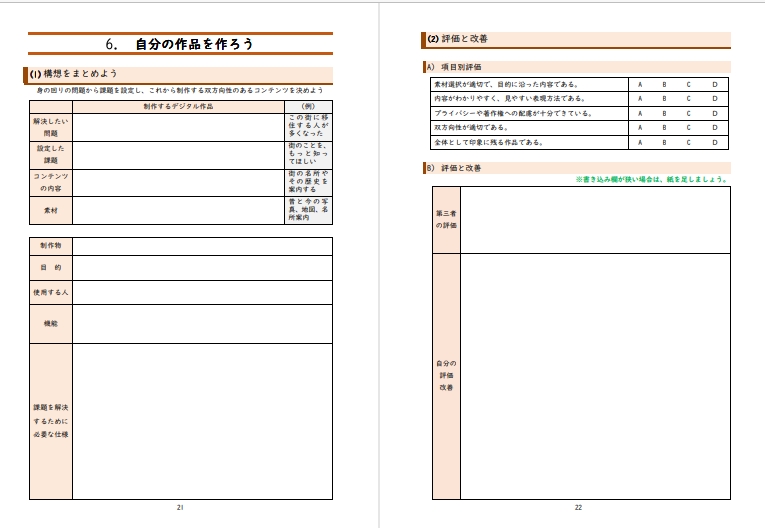Click the 機能 entry field

coord(202,324)
